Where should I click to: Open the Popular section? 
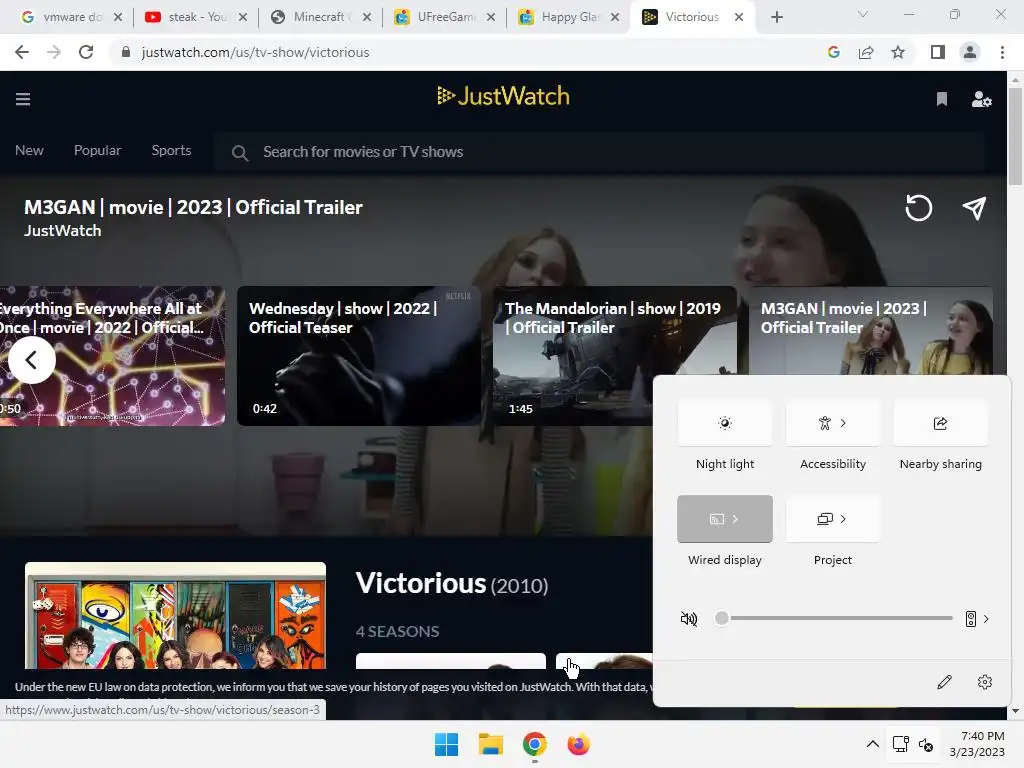pos(97,150)
